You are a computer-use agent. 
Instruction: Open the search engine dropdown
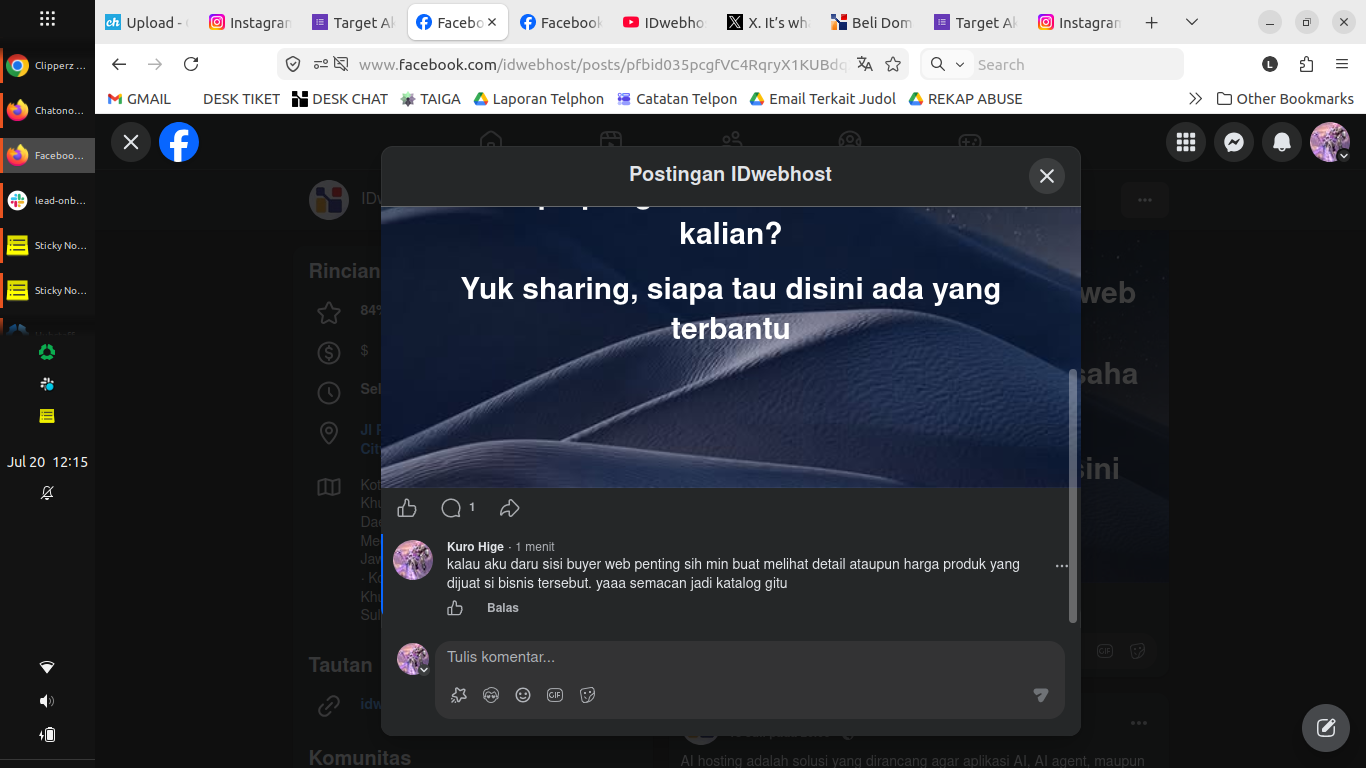[947, 64]
